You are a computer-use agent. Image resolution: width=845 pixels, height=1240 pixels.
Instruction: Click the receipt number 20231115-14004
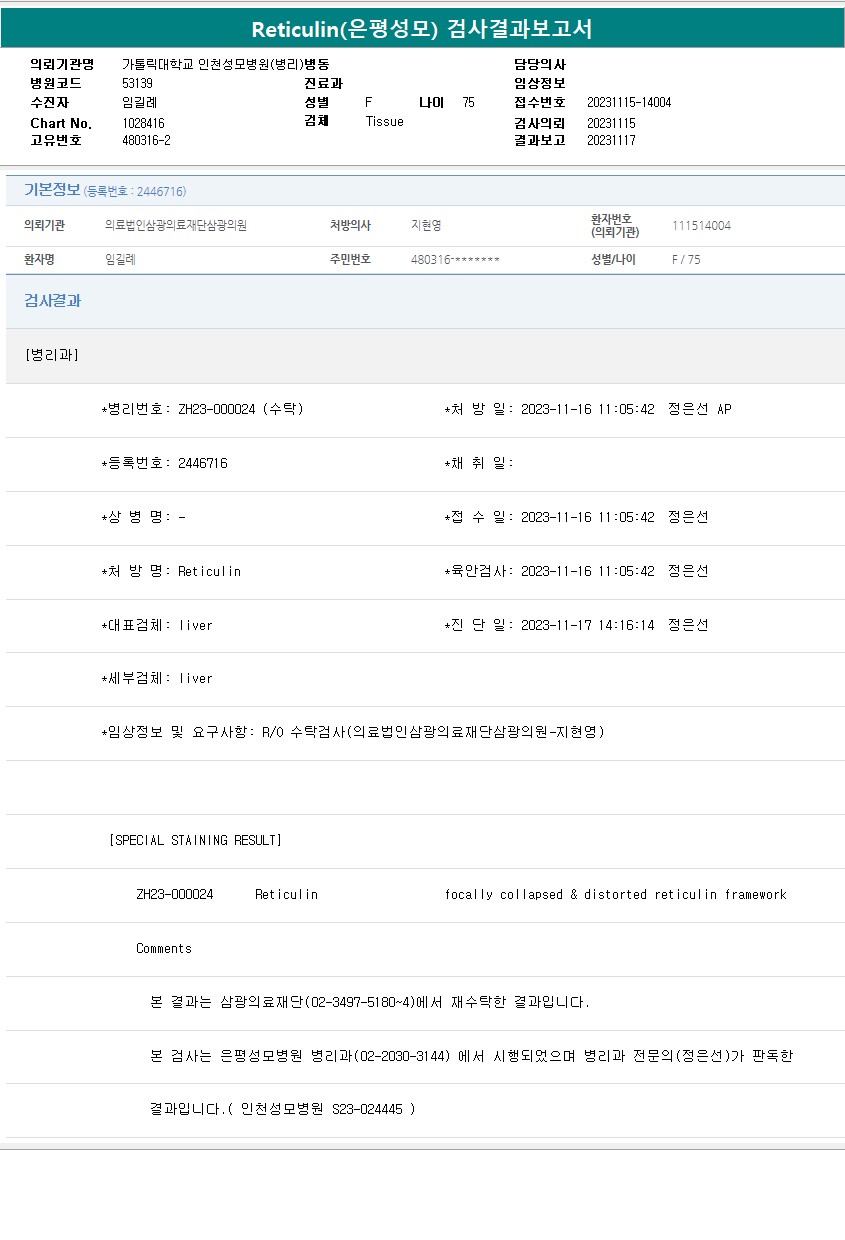click(x=628, y=103)
